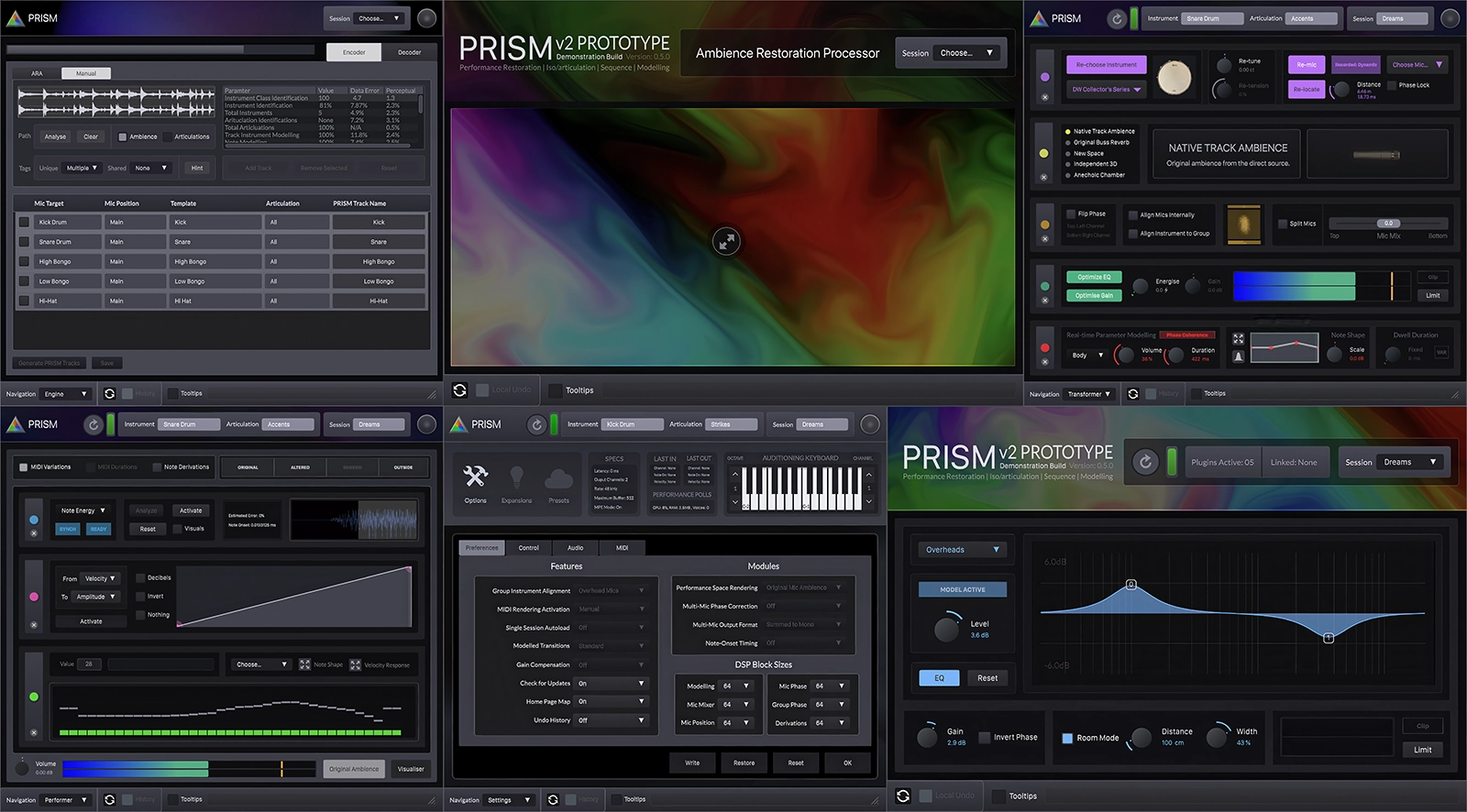
Task: Open the From Velocity dropdown
Action: pos(100,579)
